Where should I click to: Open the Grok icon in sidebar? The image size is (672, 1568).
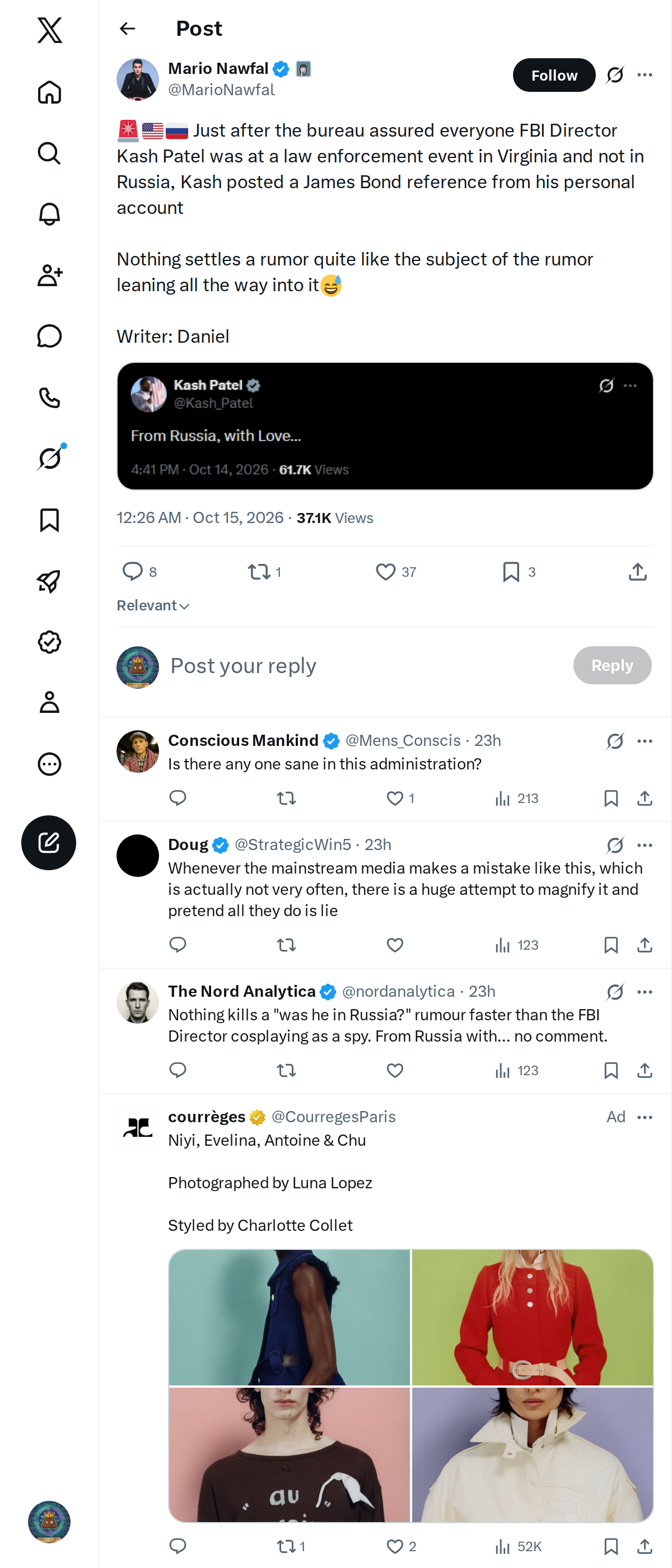point(49,458)
